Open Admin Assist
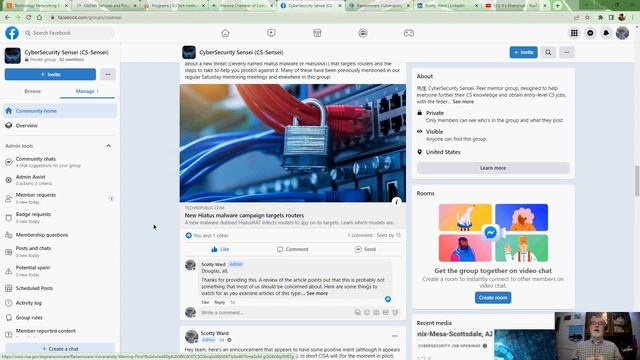The image size is (640, 360). click(x=60, y=180)
